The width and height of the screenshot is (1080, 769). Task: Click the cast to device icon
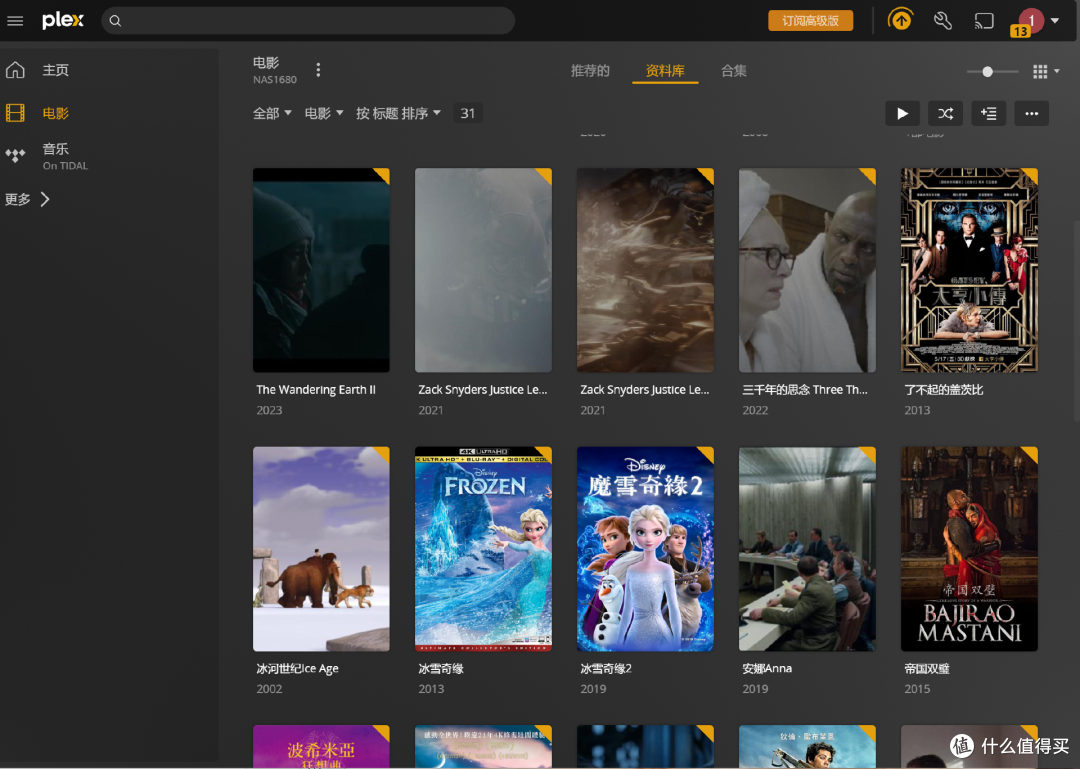pos(984,21)
